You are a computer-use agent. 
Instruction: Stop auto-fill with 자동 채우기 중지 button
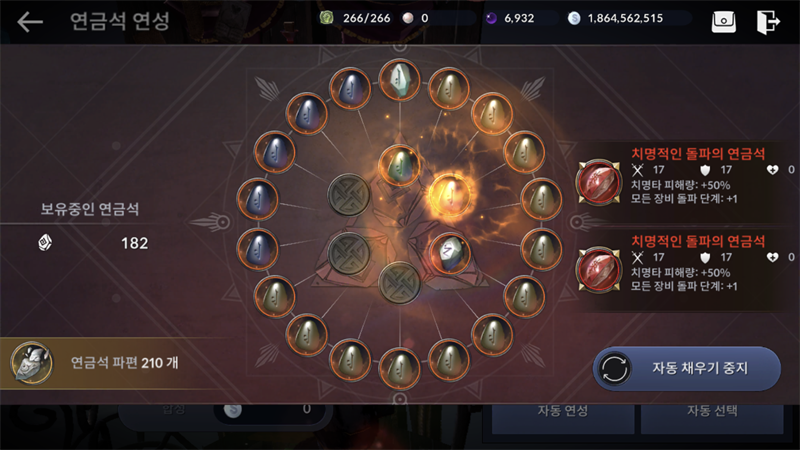click(687, 368)
